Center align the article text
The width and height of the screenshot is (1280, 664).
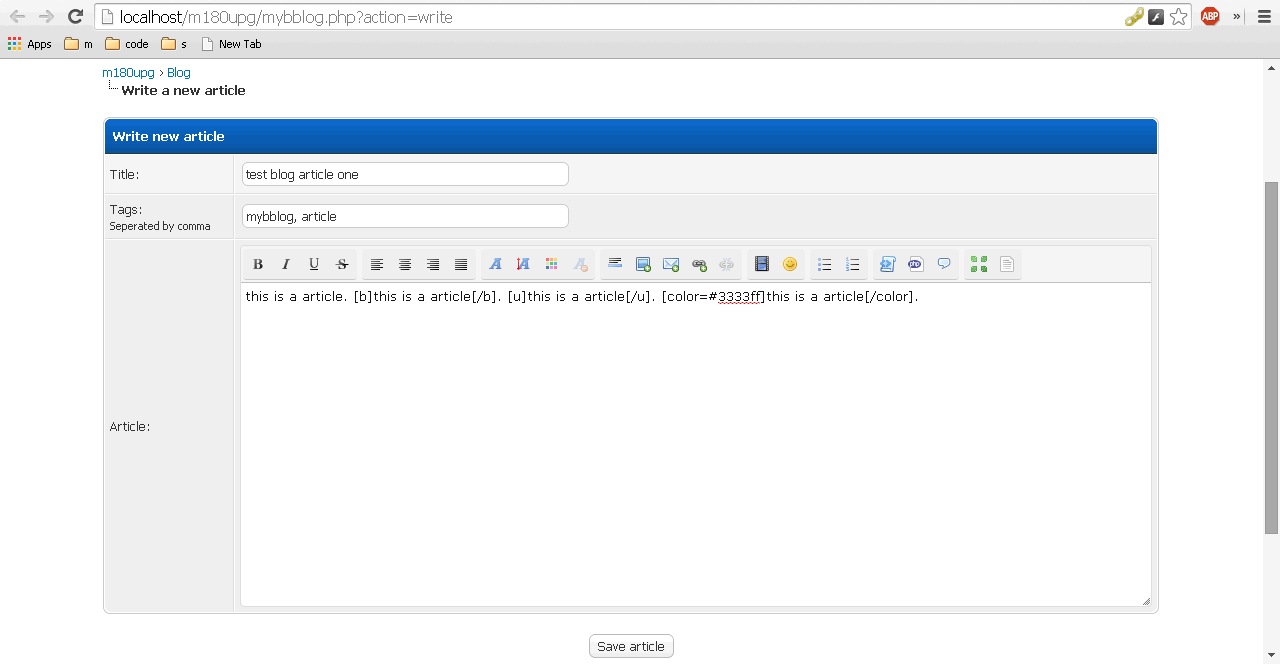405,264
